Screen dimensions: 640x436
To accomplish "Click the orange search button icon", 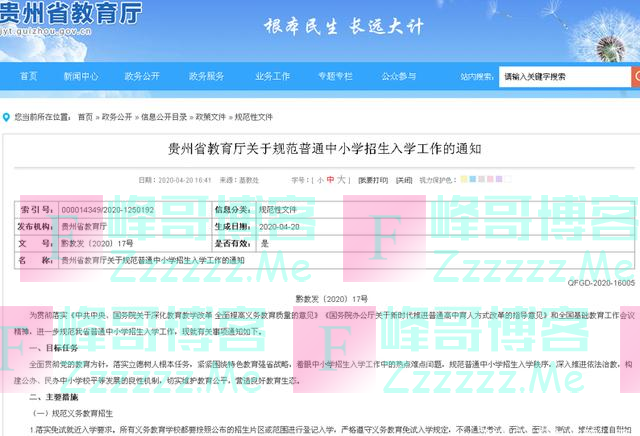I will coord(635,76).
